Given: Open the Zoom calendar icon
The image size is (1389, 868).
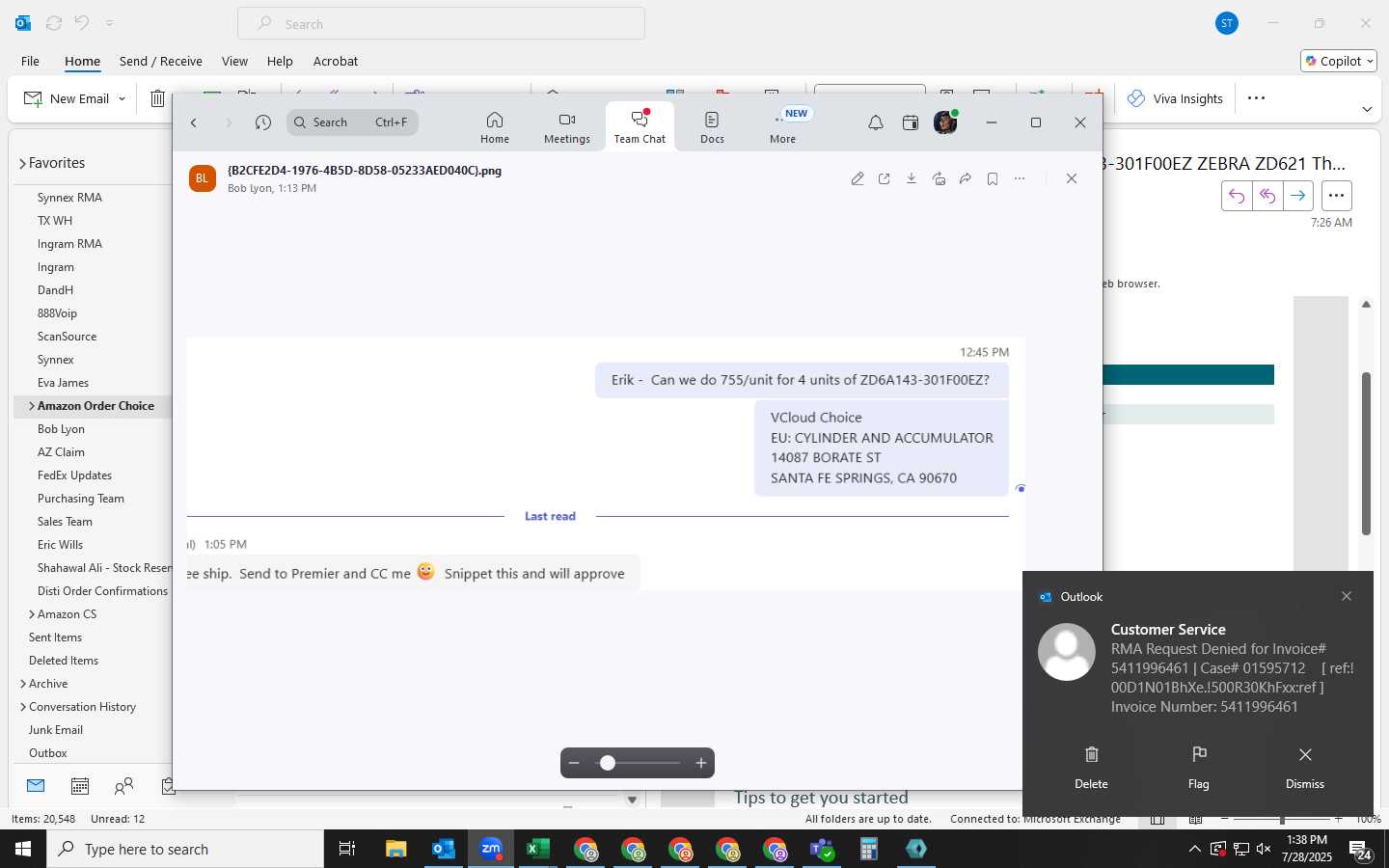Looking at the screenshot, I should [x=911, y=122].
